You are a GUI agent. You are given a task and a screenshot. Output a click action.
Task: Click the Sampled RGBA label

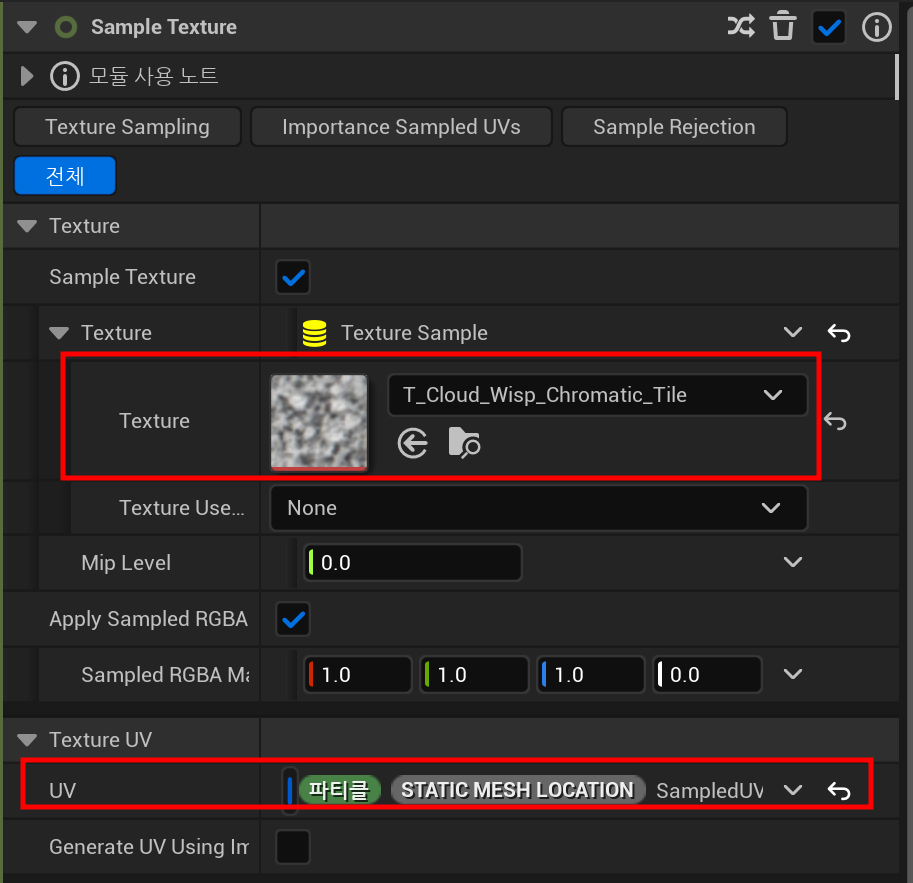point(165,674)
